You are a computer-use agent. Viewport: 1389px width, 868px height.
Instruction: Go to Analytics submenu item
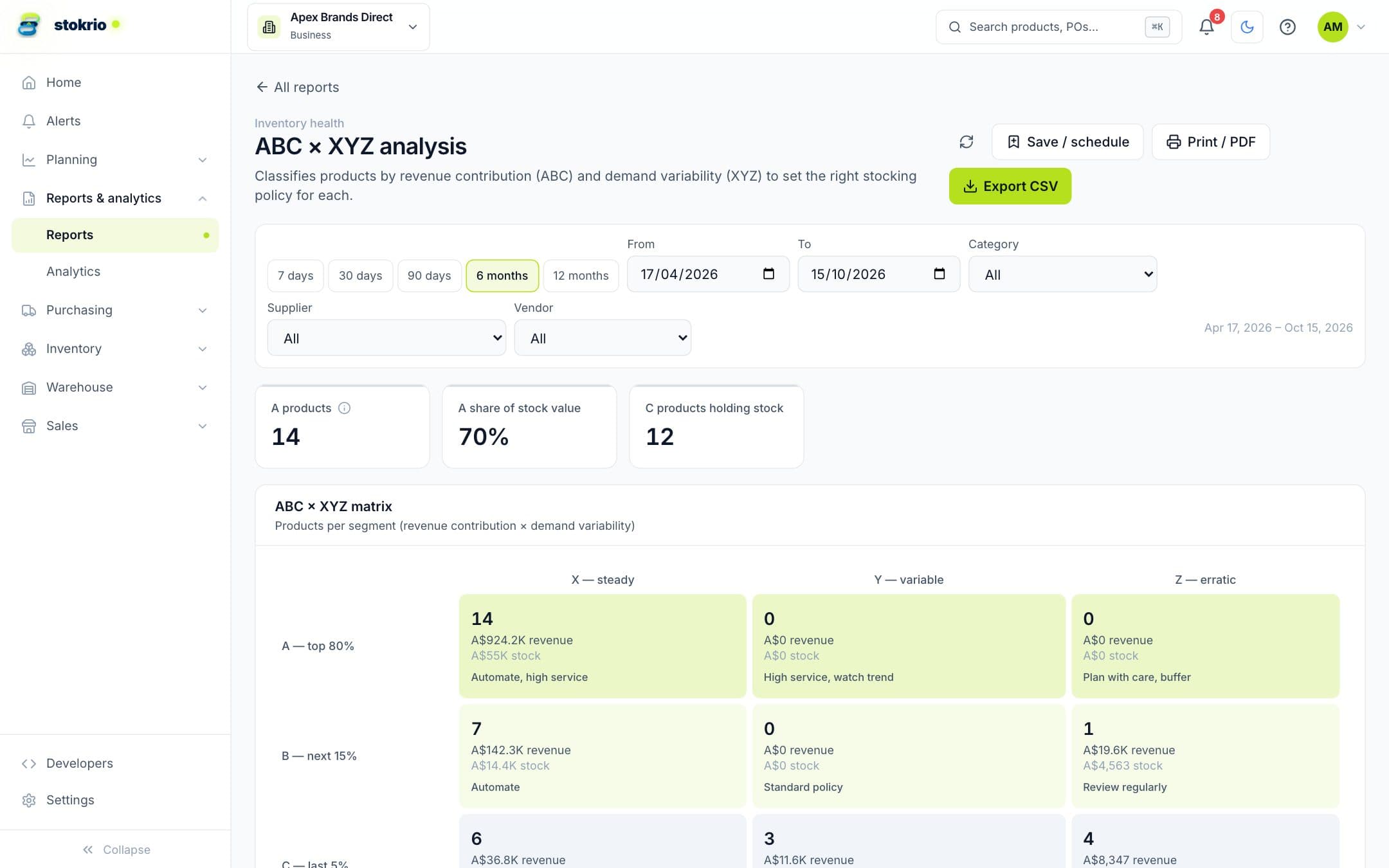[x=115, y=271]
